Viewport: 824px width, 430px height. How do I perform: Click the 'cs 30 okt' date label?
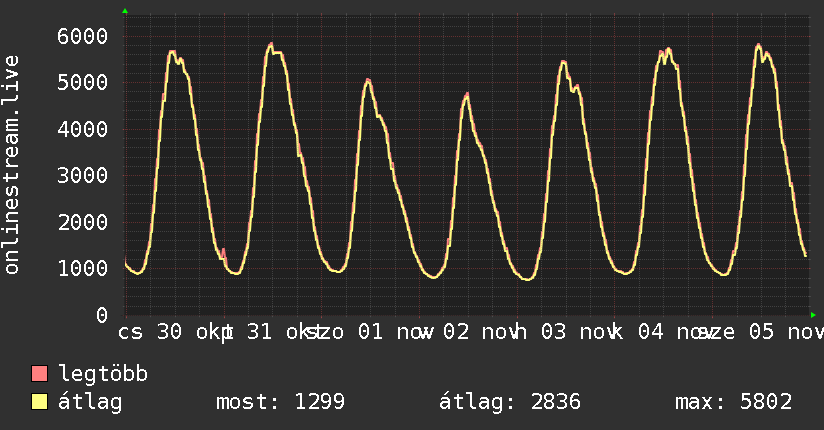[x=175, y=332]
